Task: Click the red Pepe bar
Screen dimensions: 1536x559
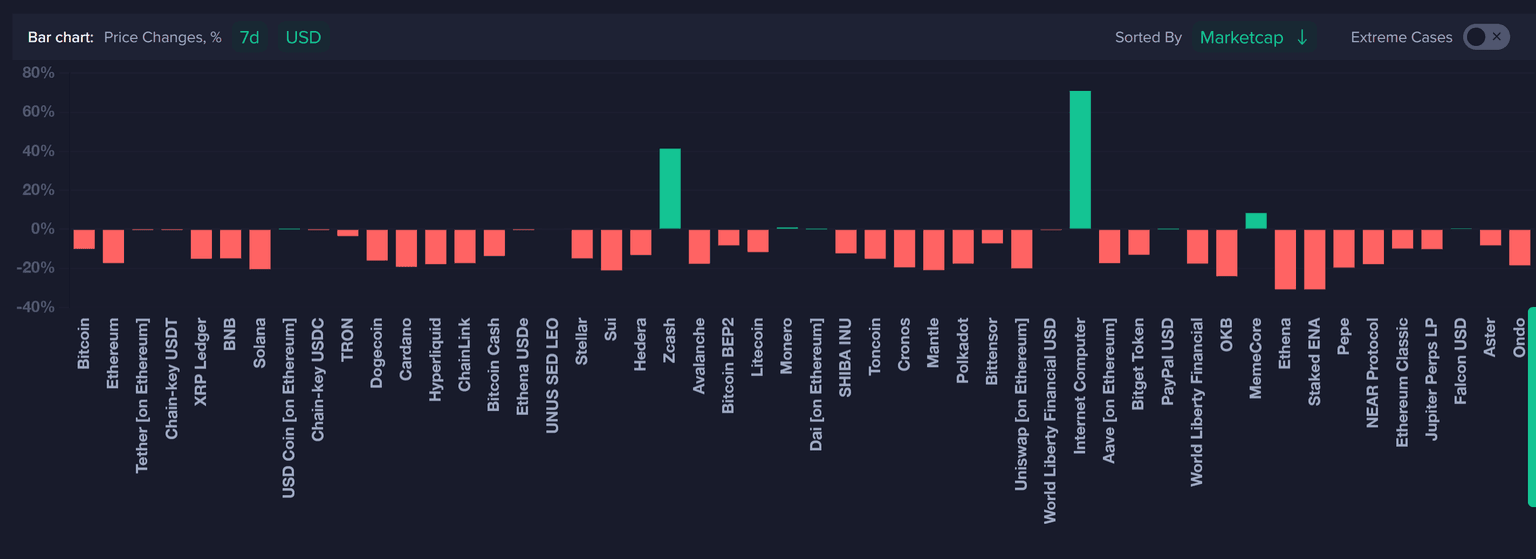Action: tap(1344, 248)
